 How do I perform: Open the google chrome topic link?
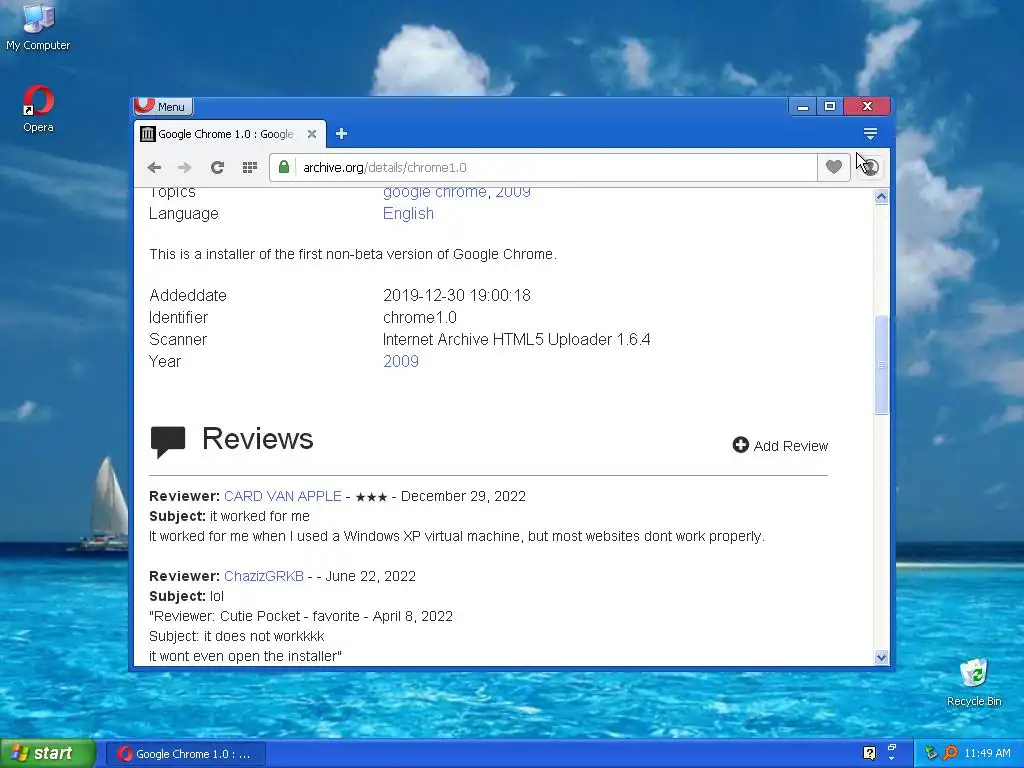pos(434,192)
